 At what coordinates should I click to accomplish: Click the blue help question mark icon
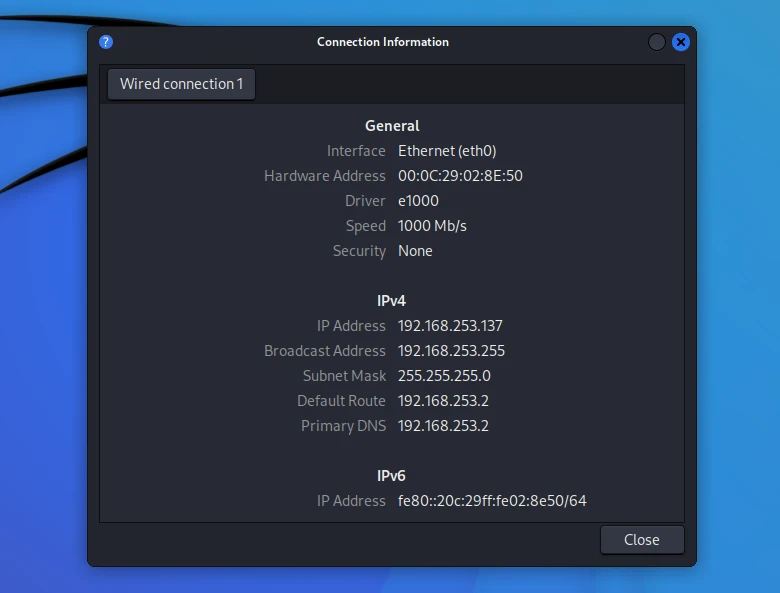tap(106, 42)
